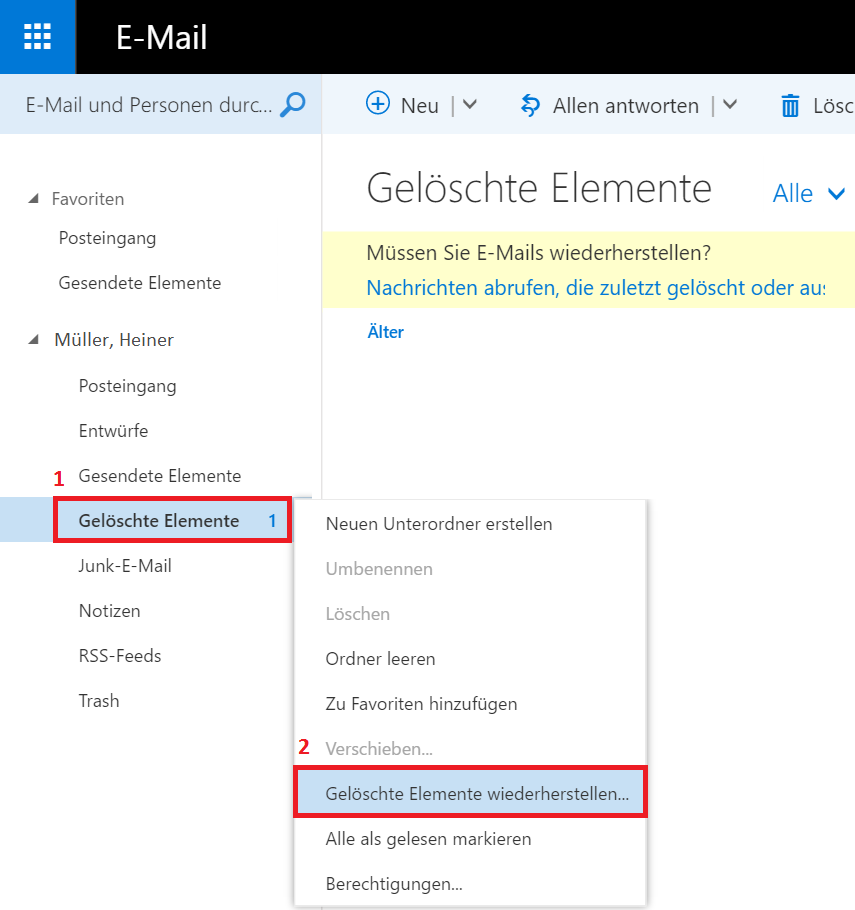
Task: Click the reply-all arrows icon
Action: coord(530,106)
